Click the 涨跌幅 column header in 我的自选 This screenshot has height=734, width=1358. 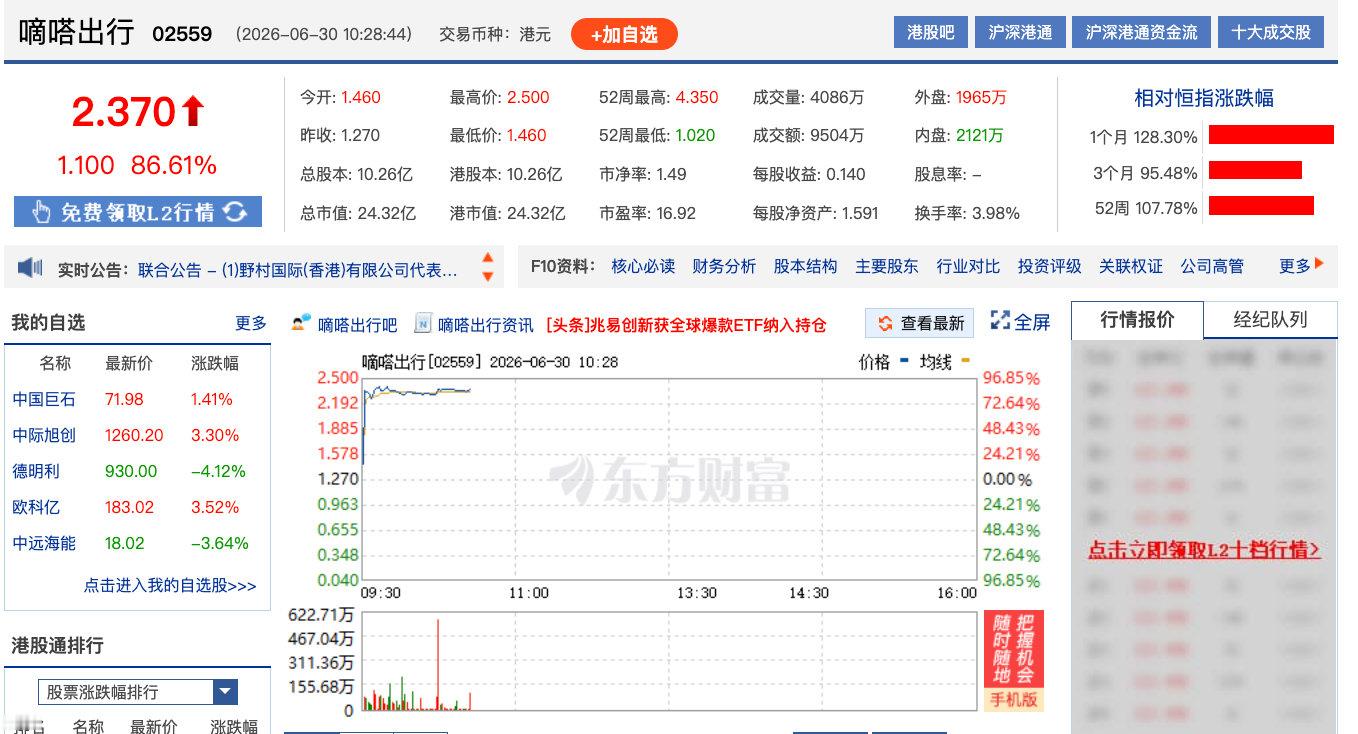(x=215, y=363)
